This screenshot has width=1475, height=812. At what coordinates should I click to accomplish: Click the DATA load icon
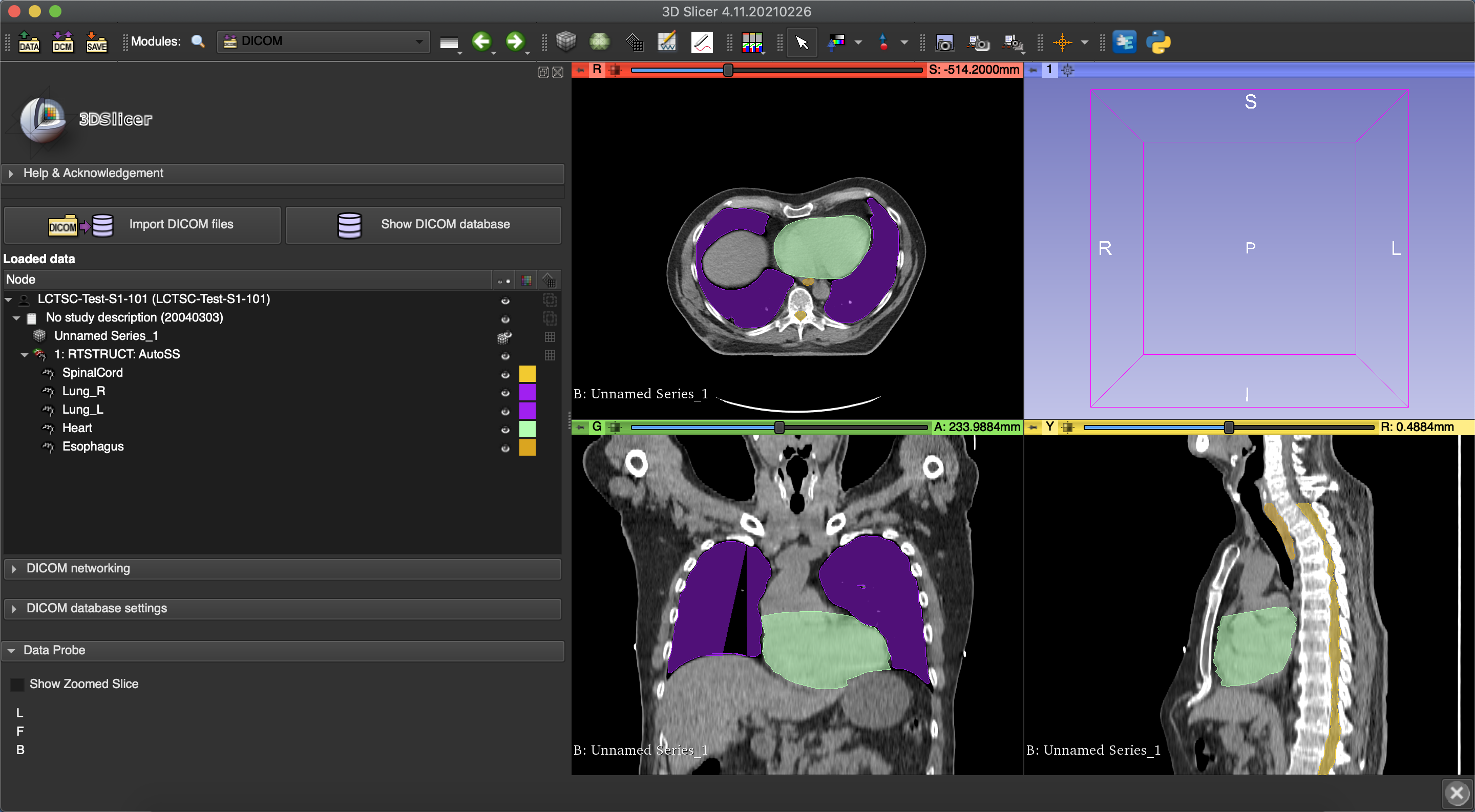[x=29, y=42]
